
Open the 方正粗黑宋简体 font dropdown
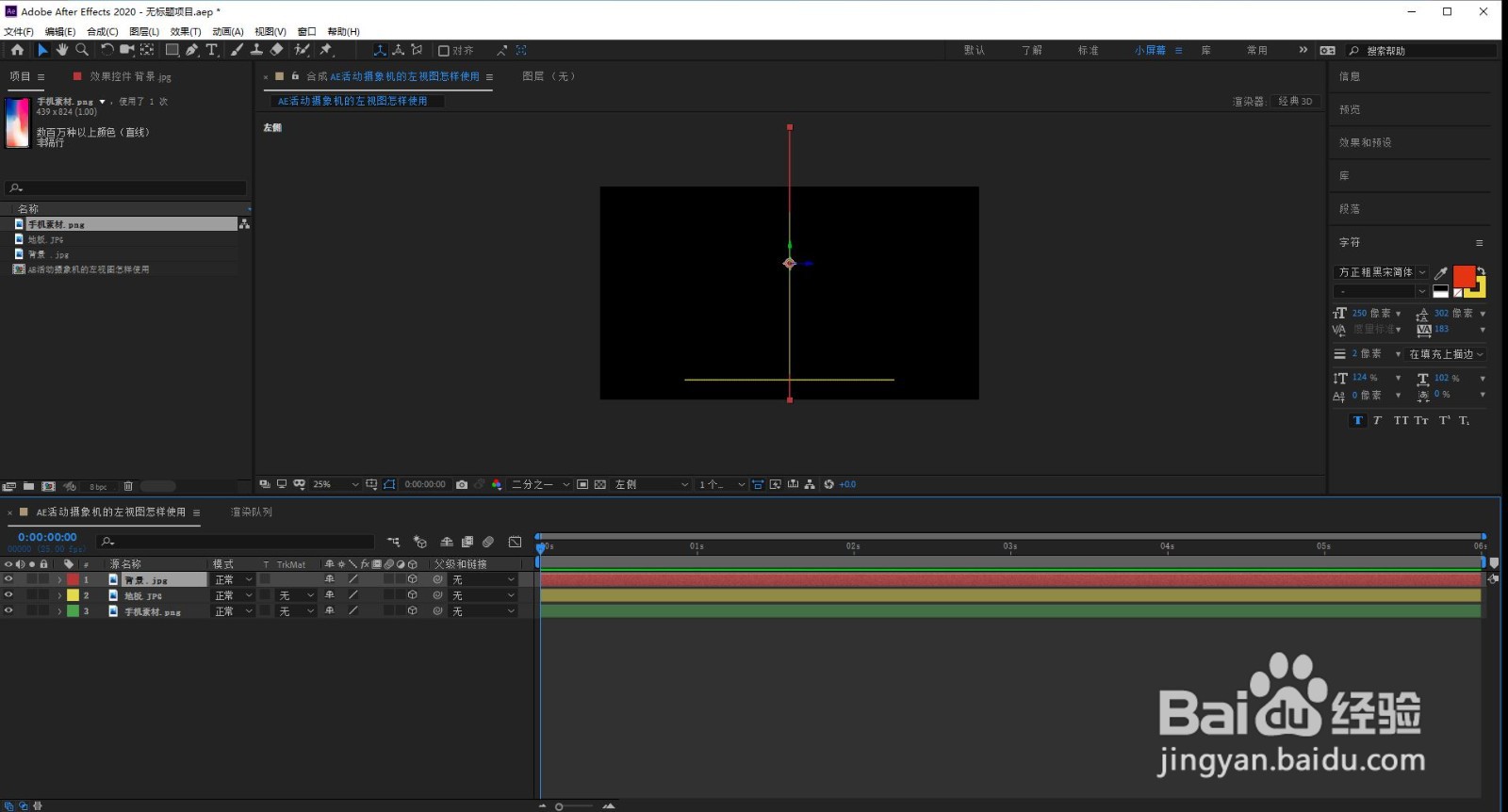point(1381,272)
